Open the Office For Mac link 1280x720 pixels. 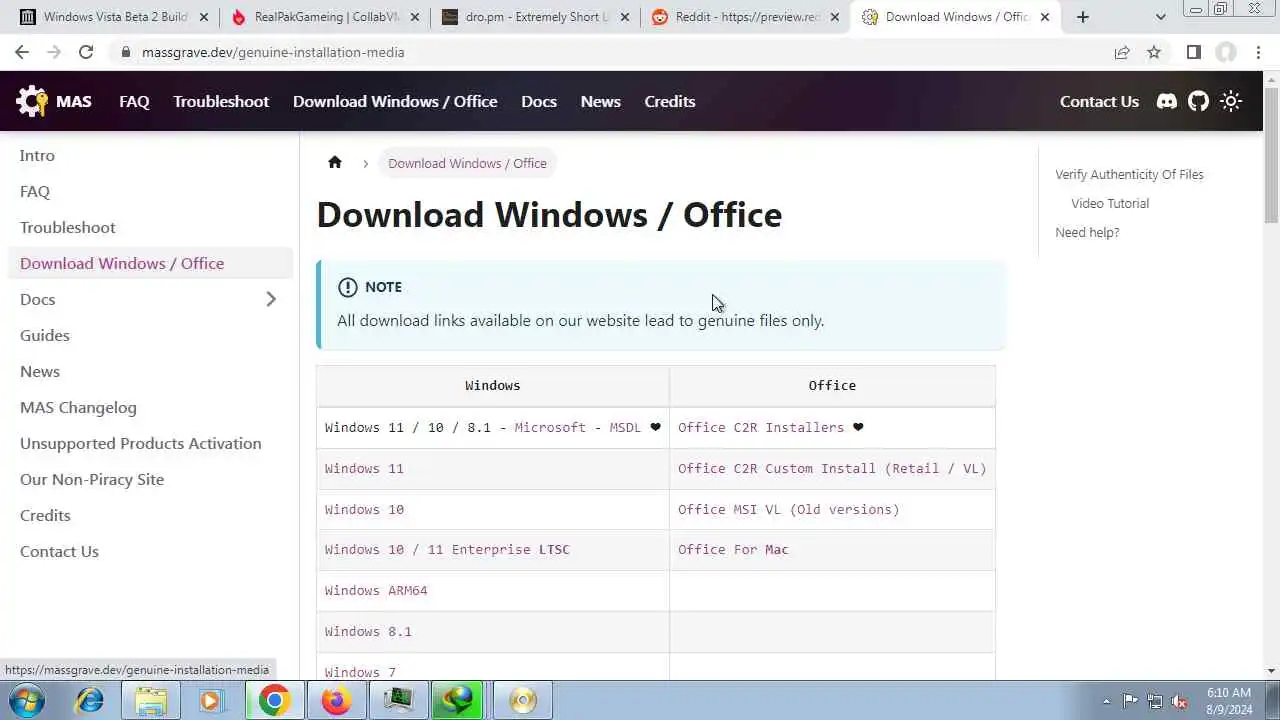tap(733, 549)
